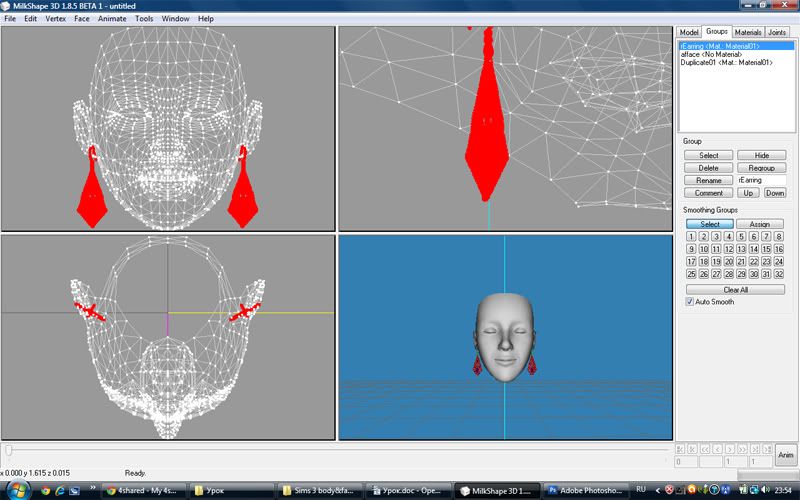Click the Groups tab
800x500 pixels.
[x=717, y=31]
